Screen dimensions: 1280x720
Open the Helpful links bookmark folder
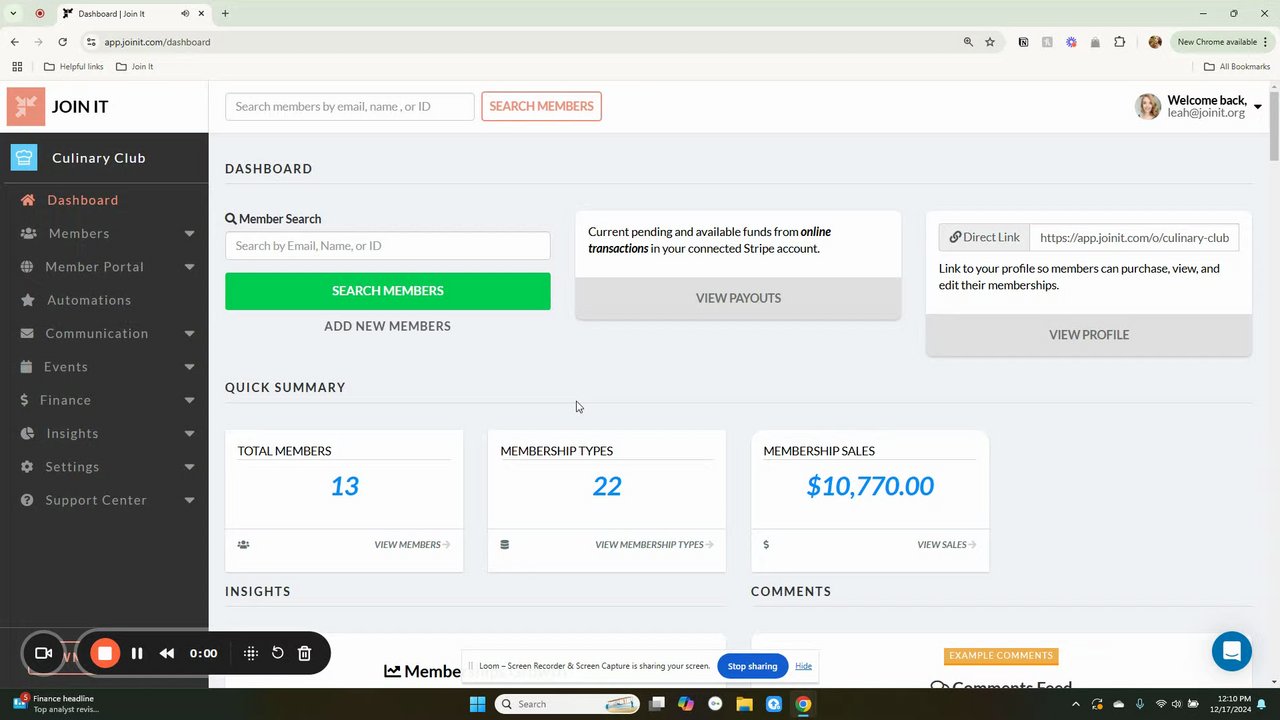[73, 67]
